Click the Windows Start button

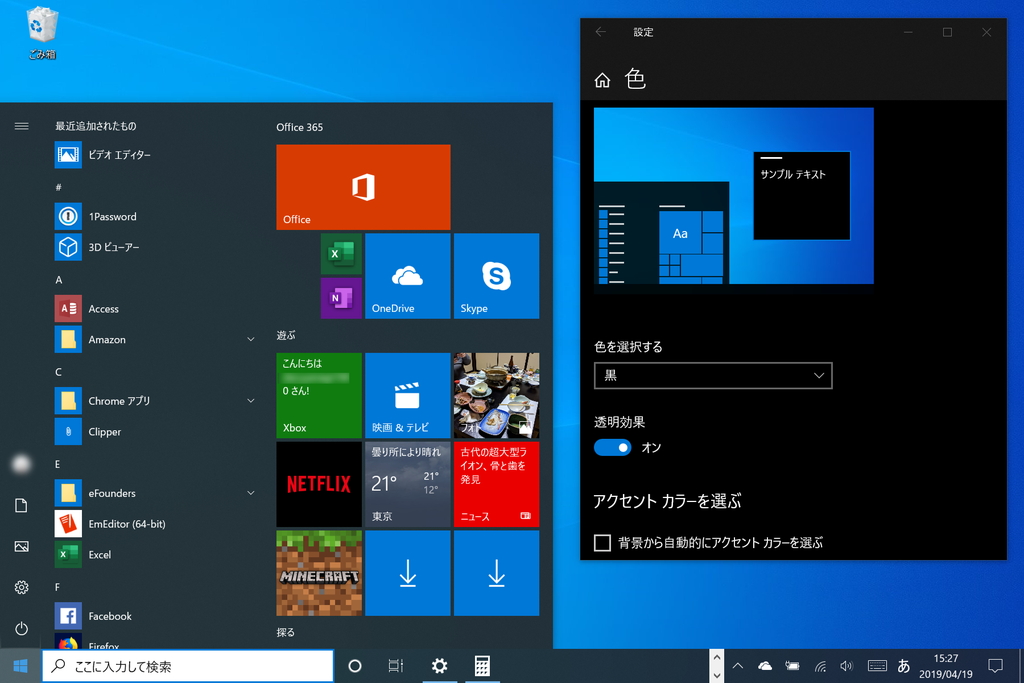click(20, 665)
